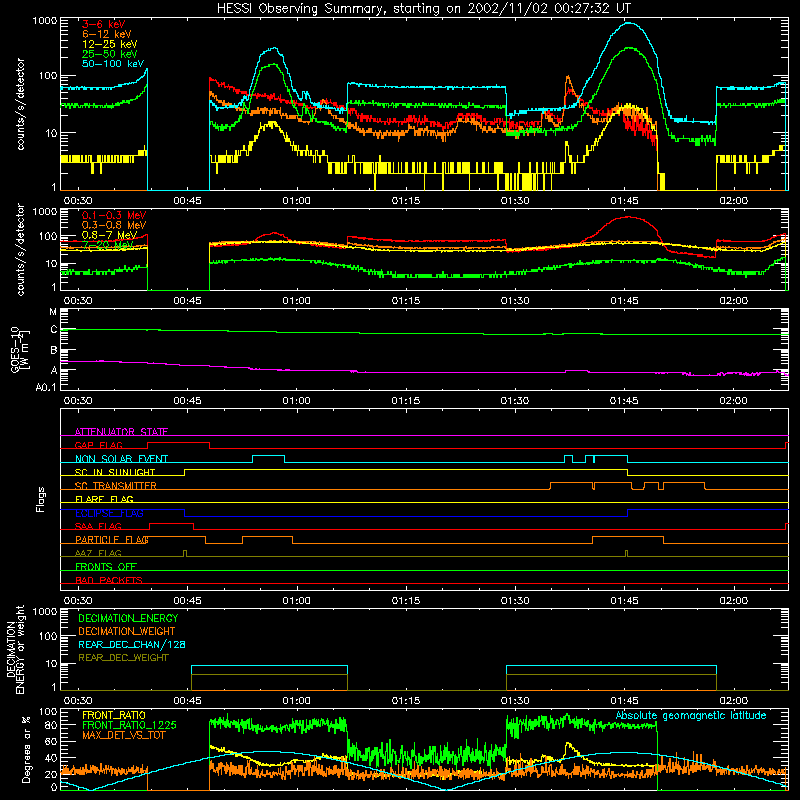Screen dimensions: 800x800
Task: Click the Degrees or % axis title
Action: (26, 750)
